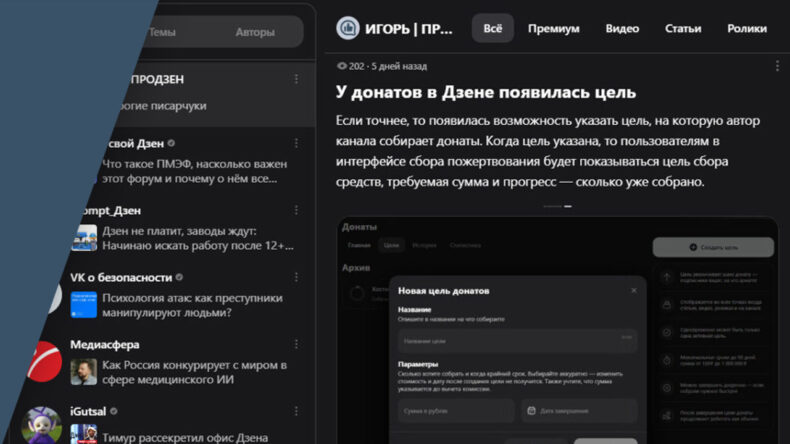The height and width of the screenshot is (444, 790).
Task: Select the Статьи tab
Action: pos(683,29)
